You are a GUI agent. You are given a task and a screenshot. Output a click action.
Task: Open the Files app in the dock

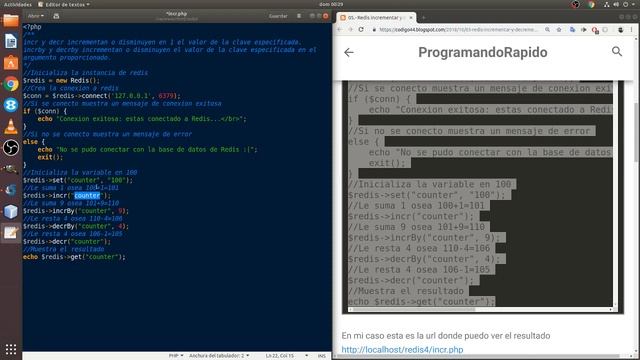coord(11,20)
